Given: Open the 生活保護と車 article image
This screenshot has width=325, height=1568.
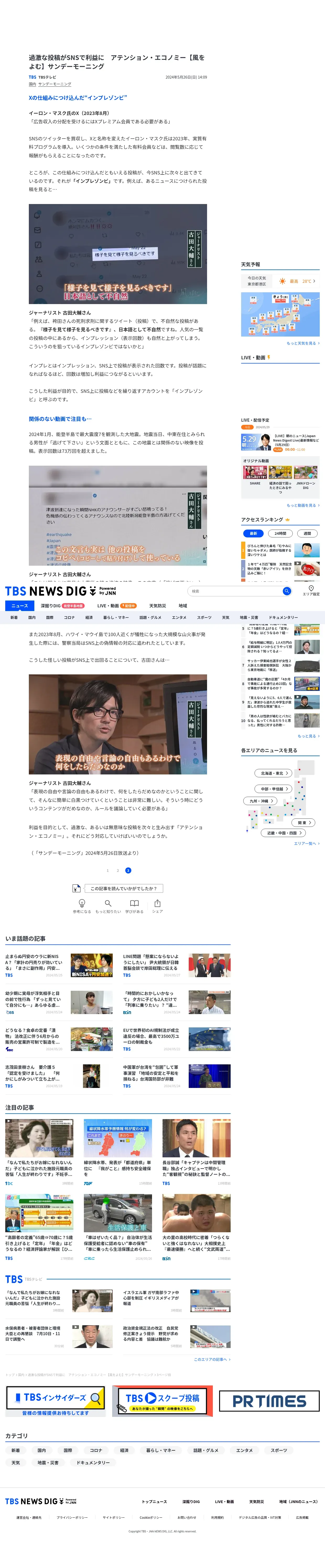Looking at the screenshot, I should [118, 1213].
